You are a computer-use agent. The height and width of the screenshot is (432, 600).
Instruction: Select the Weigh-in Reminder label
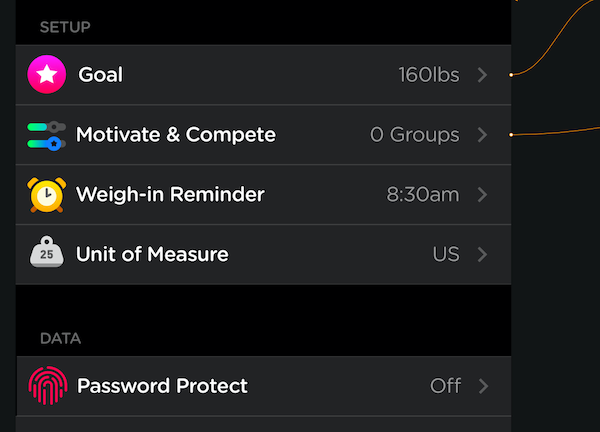coord(171,195)
